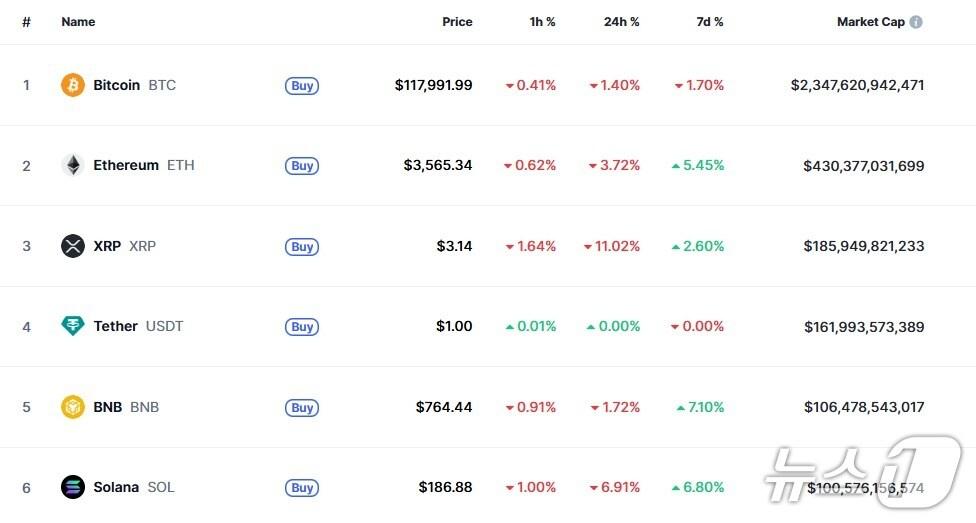Open the Market Cap info icon
The height and width of the screenshot is (523, 976).
click(917, 22)
